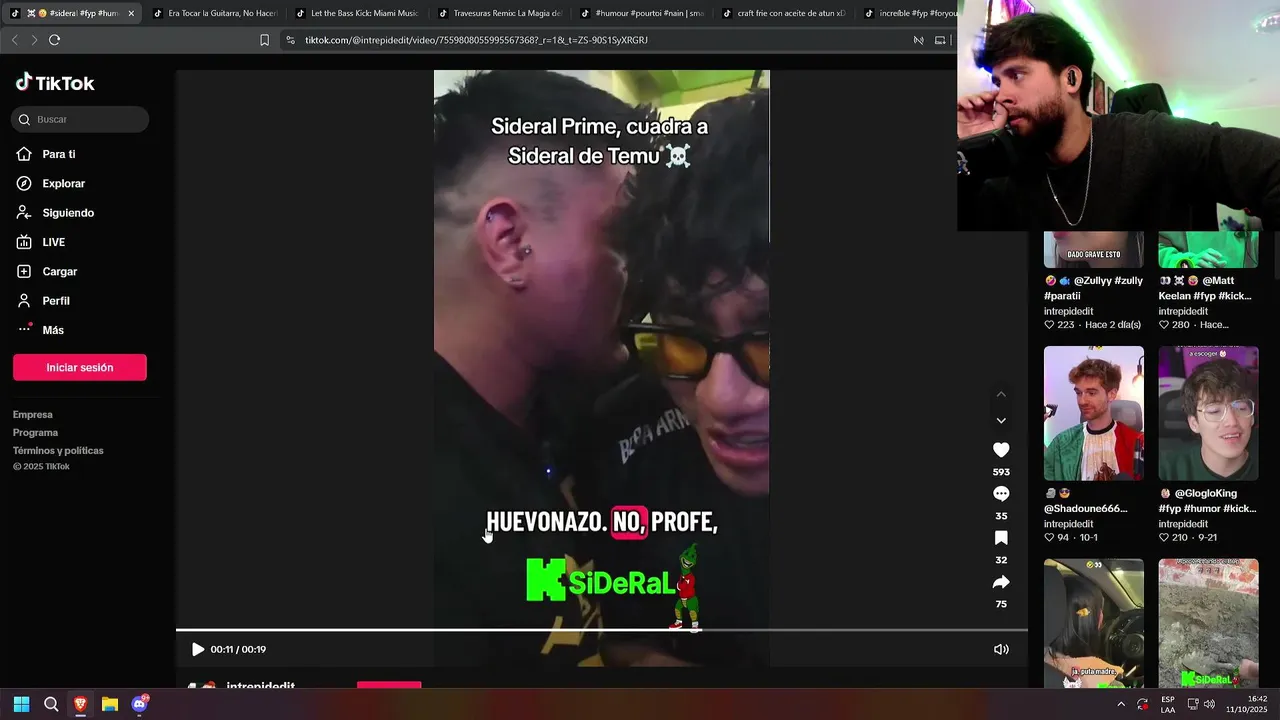Bookmark this page in the address bar

coord(264,40)
